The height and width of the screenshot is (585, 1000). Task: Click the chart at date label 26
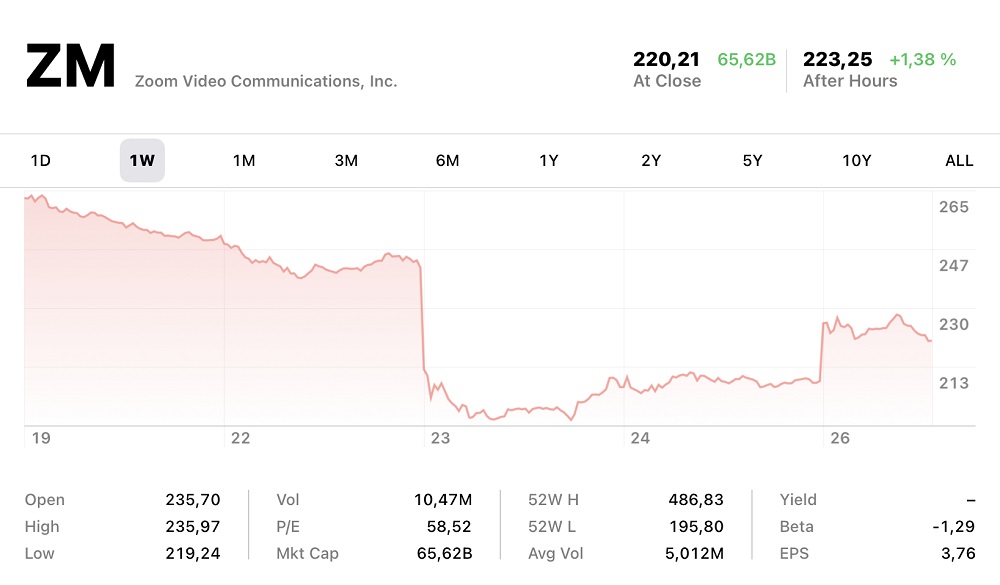pyautogui.click(x=840, y=438)
